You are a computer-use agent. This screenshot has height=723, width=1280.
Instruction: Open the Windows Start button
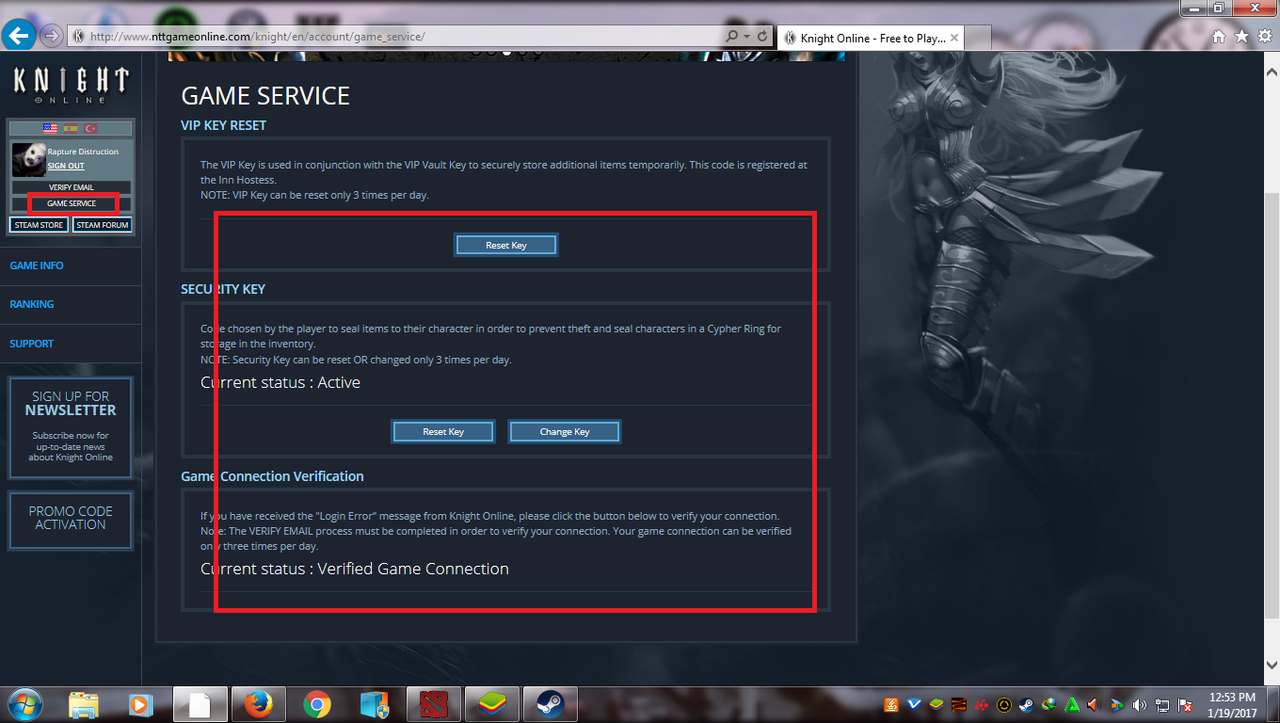pyautogui.click(x=24, y=704)
